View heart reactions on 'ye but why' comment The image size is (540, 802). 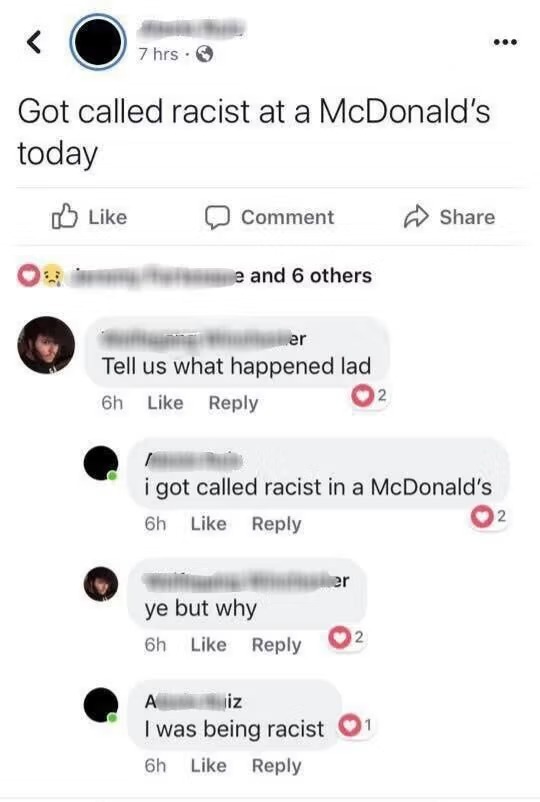[x=346, y=638]
